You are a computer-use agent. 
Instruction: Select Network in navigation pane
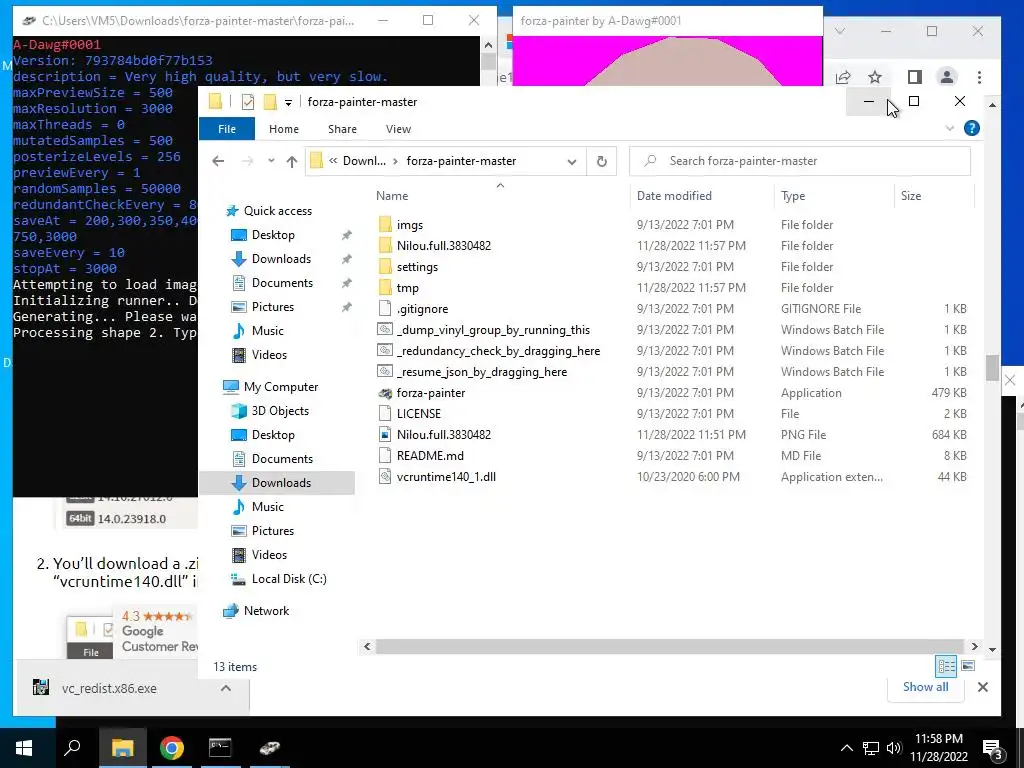tap(266, 611)
